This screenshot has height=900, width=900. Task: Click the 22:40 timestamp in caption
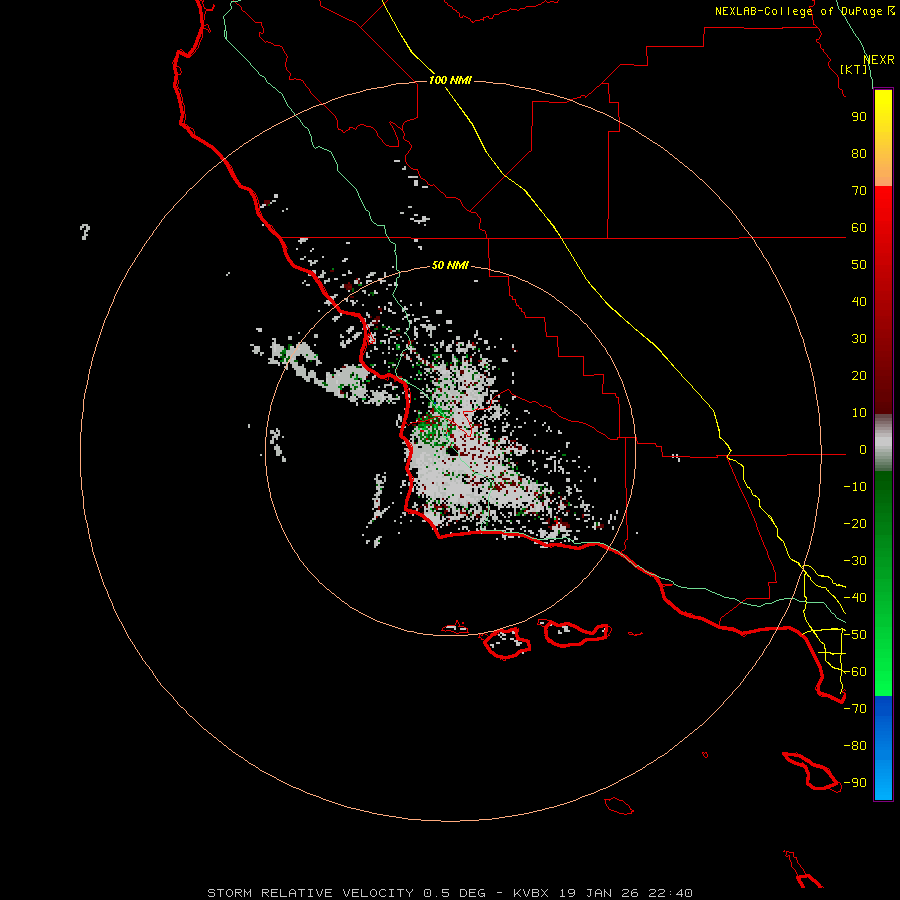click(671, 893)
